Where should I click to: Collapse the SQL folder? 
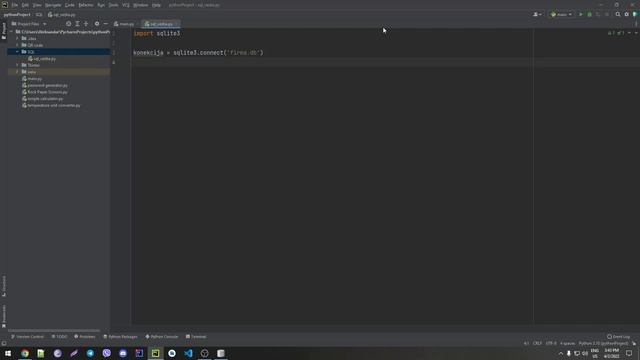(17, 52)
